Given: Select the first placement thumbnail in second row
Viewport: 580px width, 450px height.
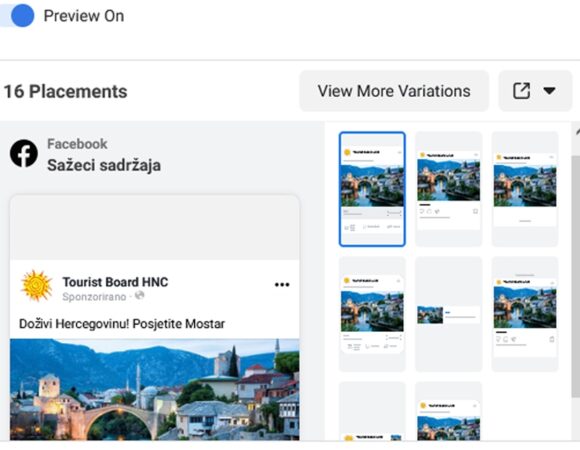Looking at the screenshot, I should coord(372,314).
